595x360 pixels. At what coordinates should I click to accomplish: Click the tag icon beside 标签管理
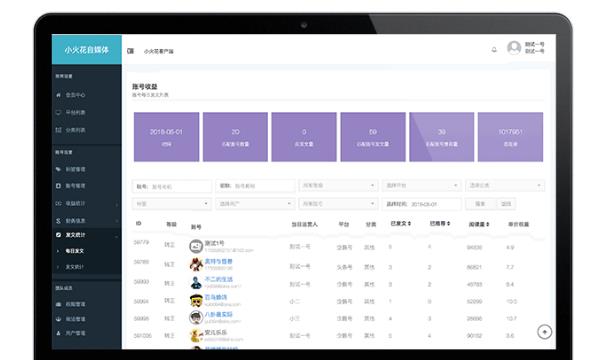tap(58, 169)
